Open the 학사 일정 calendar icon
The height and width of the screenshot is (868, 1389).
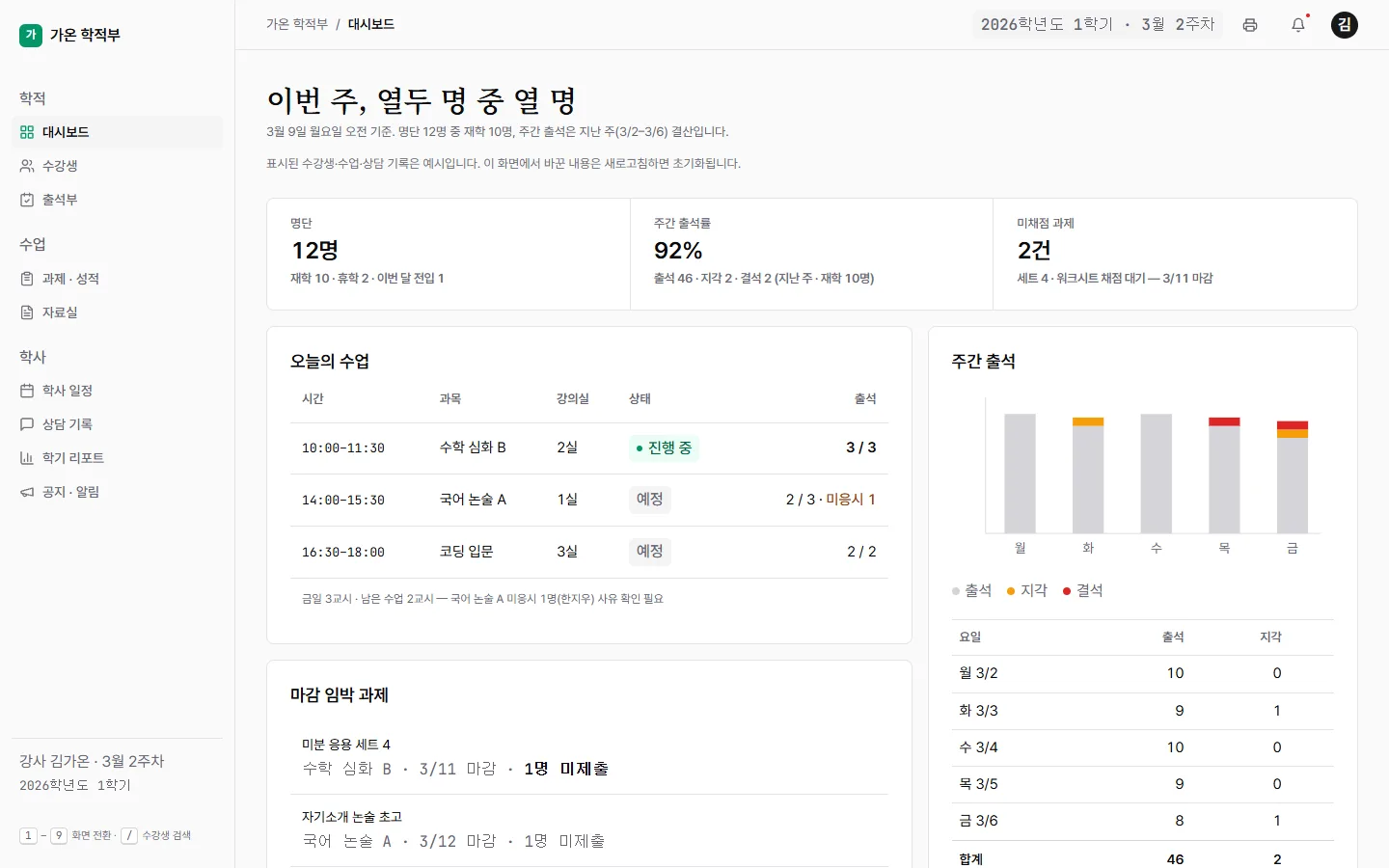tap(27, 391)
